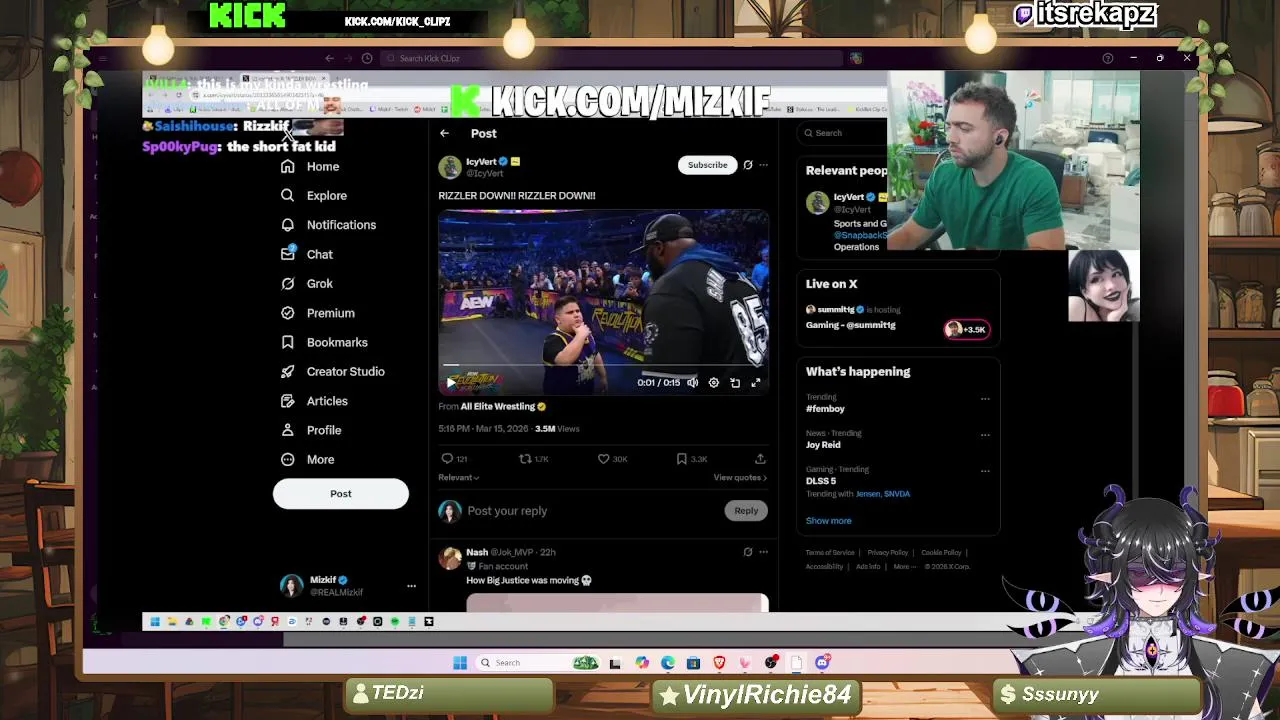Click the share icon on the post
The width and height of the screenshot is (1280, 720).
760,459
